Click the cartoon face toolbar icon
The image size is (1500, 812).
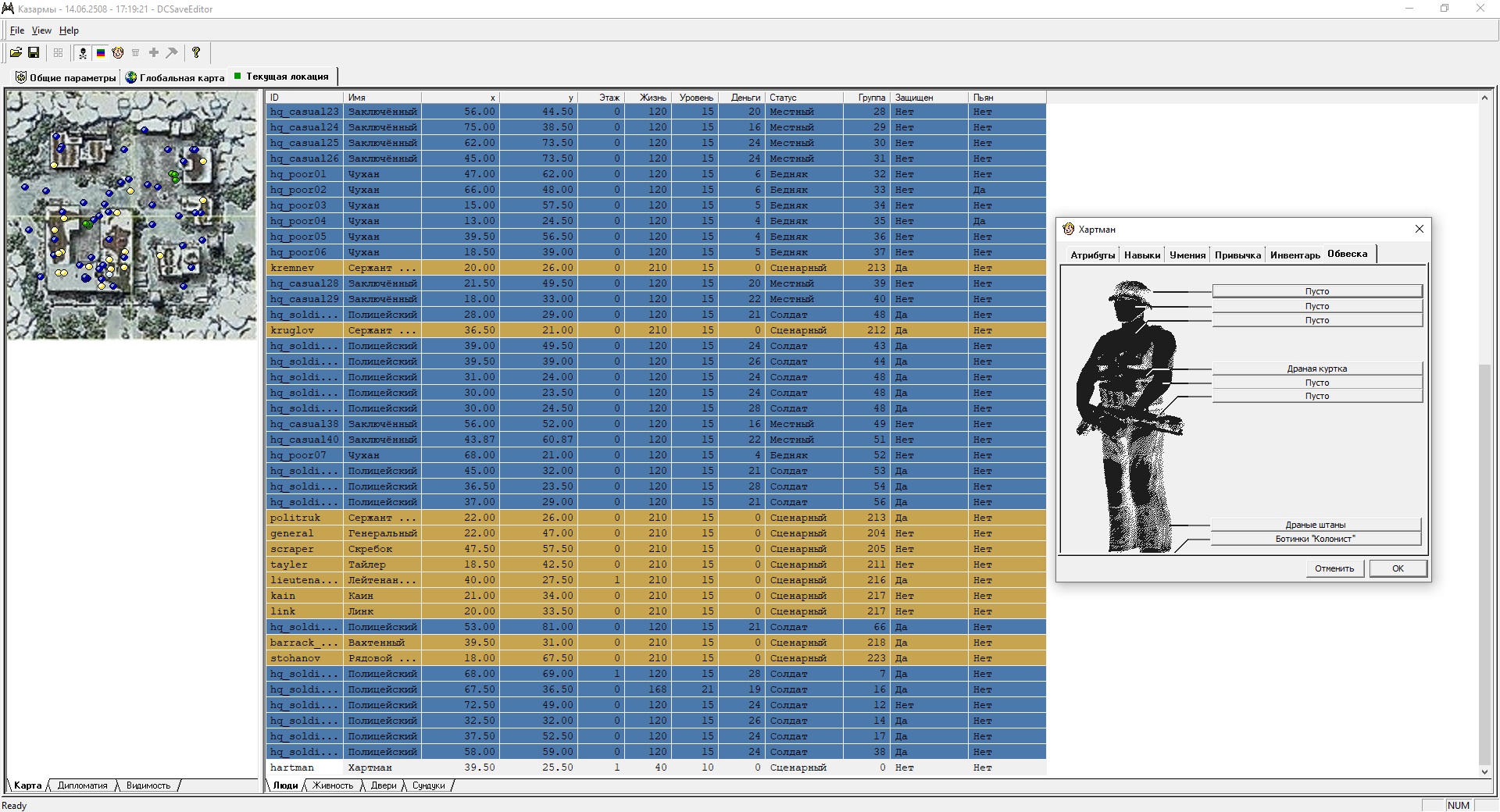tap(118, 52)
